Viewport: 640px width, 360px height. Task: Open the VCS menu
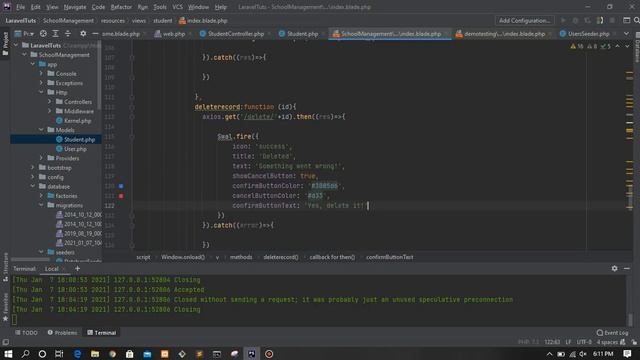[178, 7]
